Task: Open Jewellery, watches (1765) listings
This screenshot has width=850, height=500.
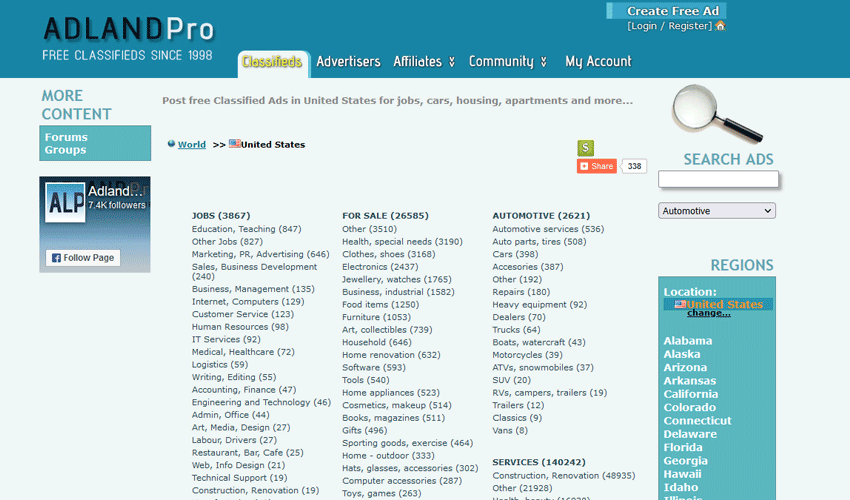Action: (396, 279)
